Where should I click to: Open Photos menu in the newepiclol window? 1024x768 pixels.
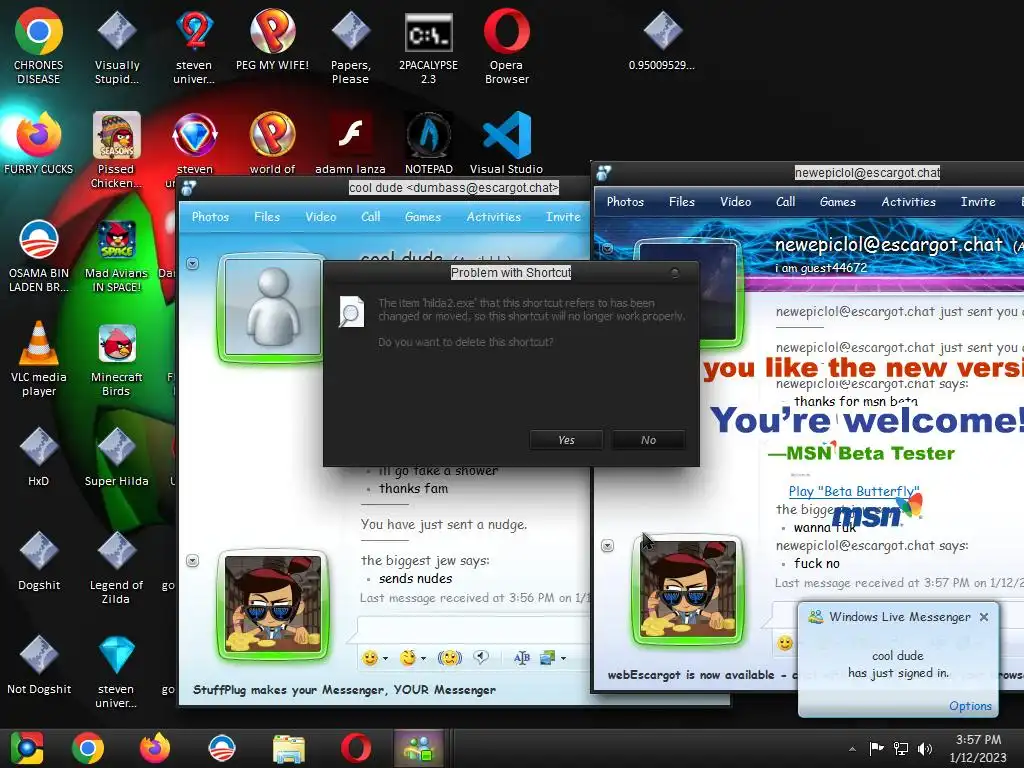click(x=625, y=202)
